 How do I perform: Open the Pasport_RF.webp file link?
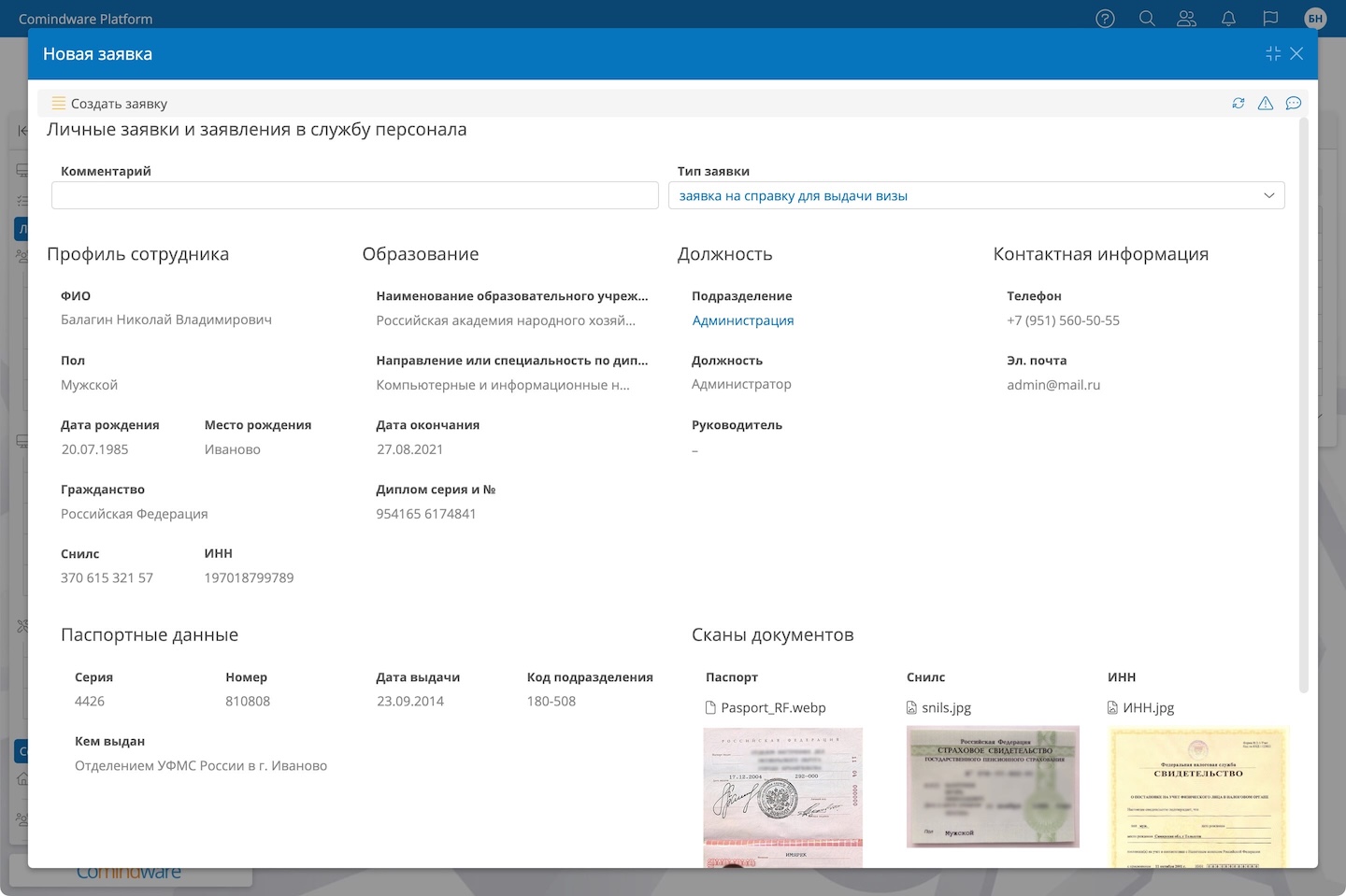[773, 708]
